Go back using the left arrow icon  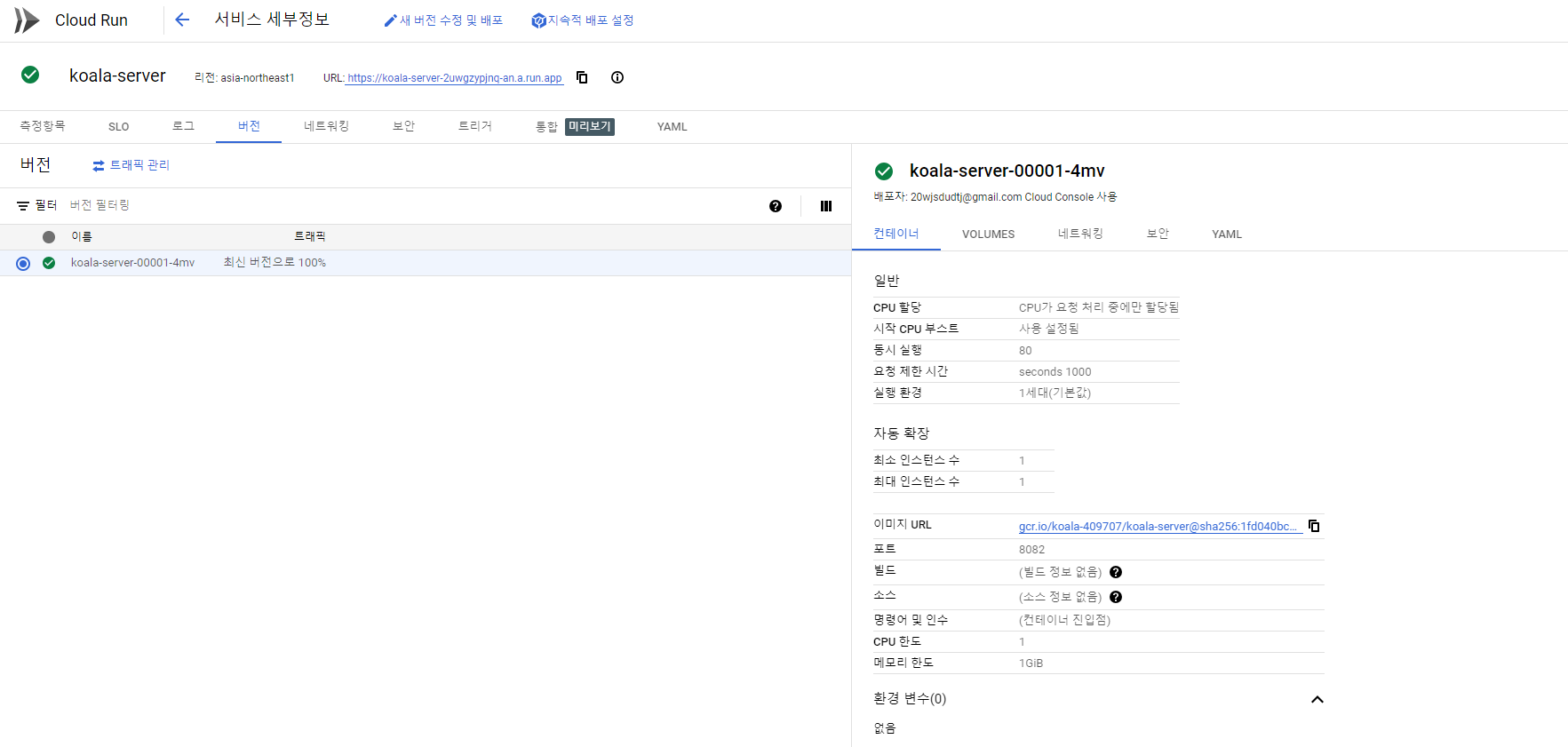pyautogui.click(x=182, y=20)
